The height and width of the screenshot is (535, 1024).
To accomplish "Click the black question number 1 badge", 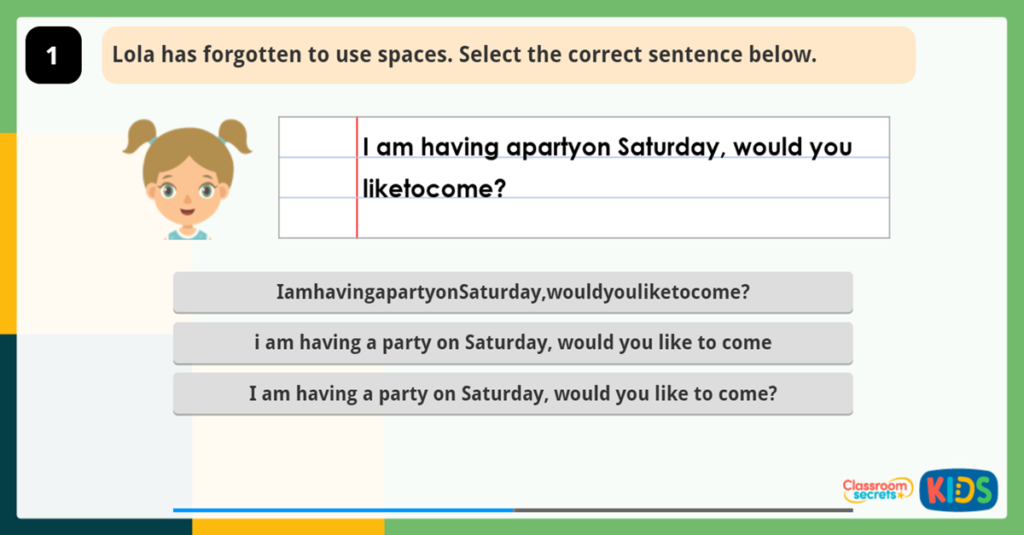I will point(54,55).
